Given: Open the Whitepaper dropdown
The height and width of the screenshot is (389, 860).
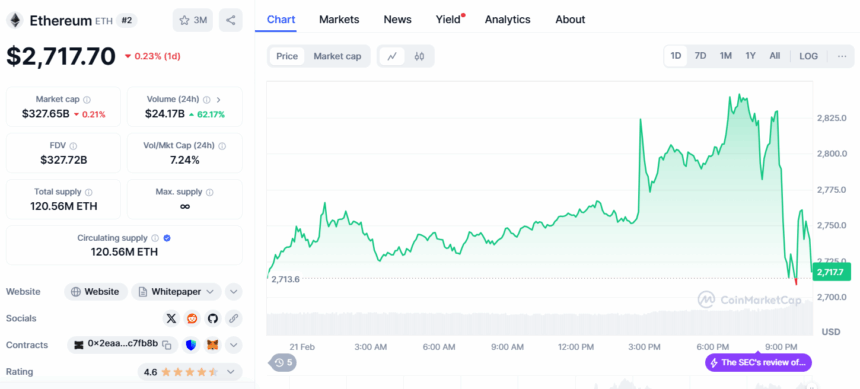Looking at the screenshot, I should [x=176, y=292].
